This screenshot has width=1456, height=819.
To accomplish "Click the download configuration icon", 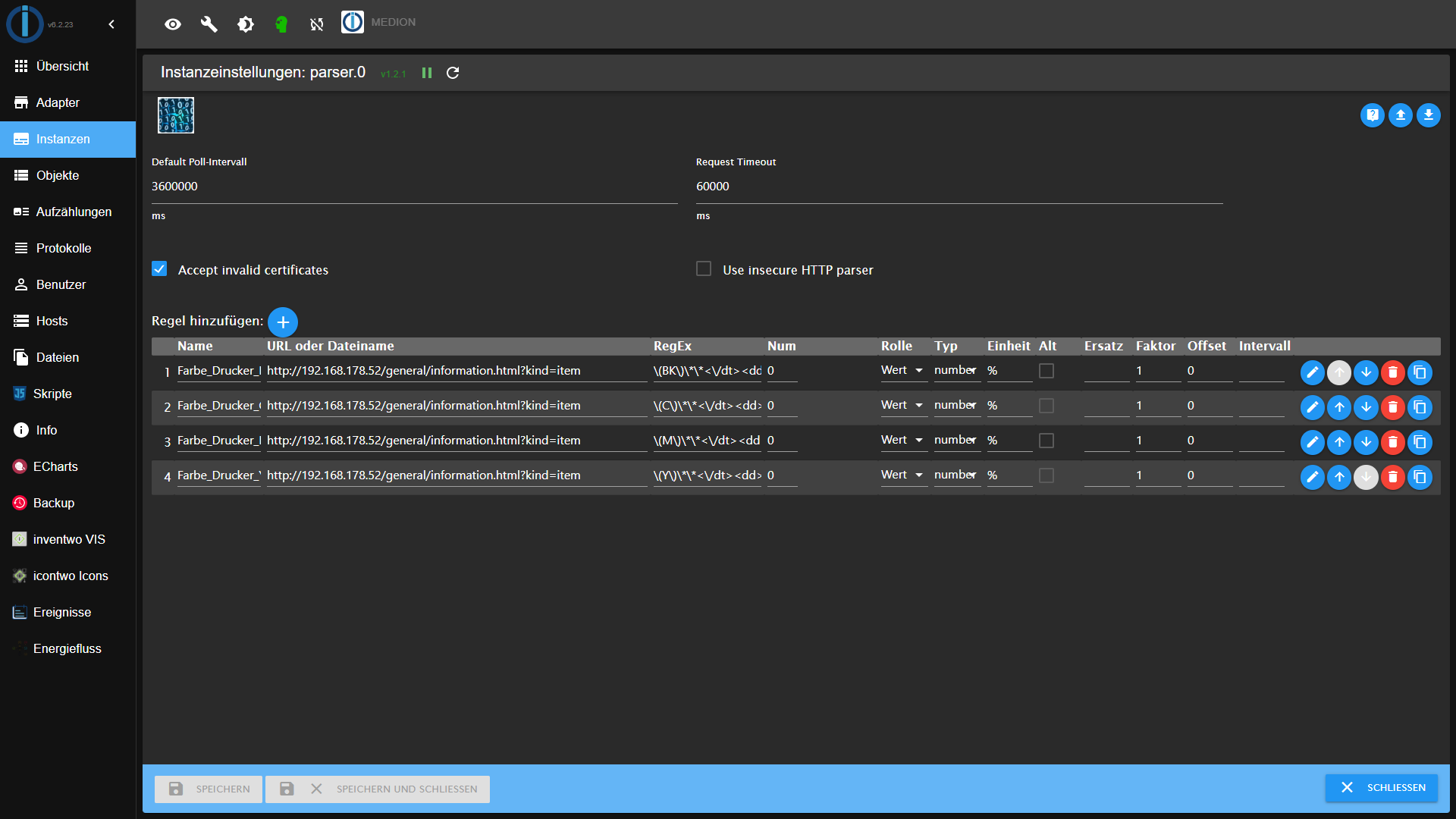I will pos(1429,115).
